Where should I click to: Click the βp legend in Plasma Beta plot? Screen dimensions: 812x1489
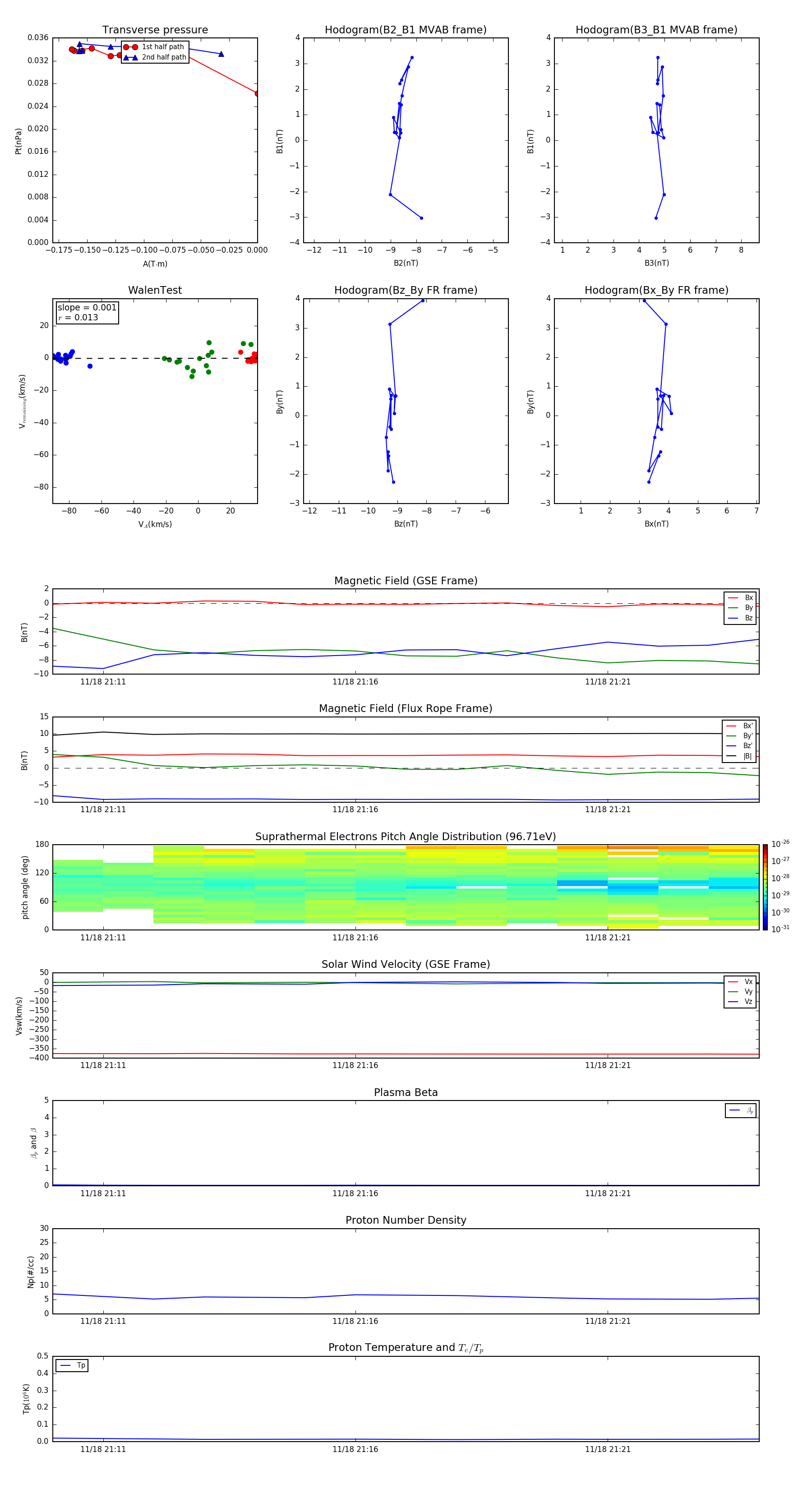point(741,1110)
